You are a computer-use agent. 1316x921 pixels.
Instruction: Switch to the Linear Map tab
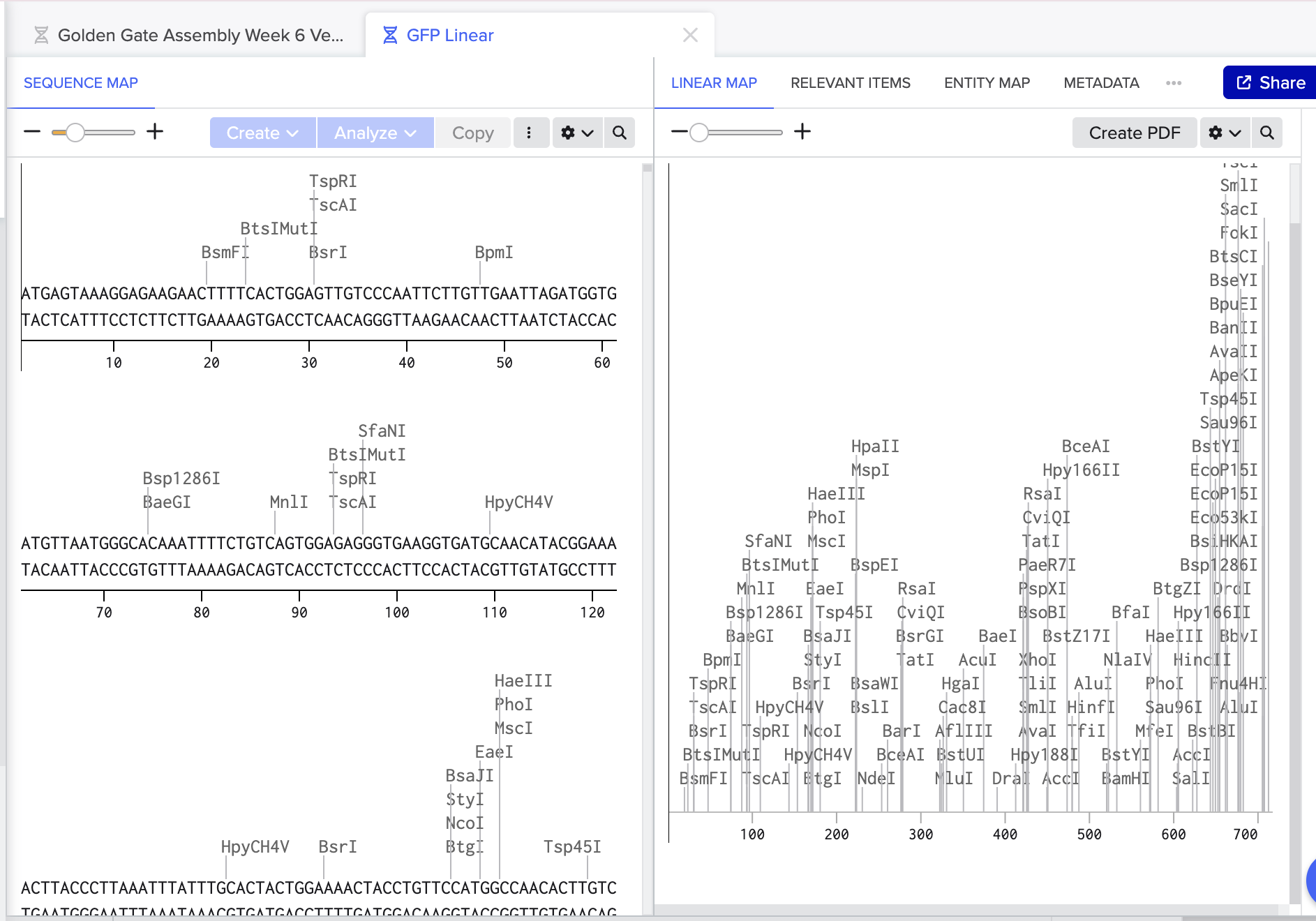coord(714,83)
